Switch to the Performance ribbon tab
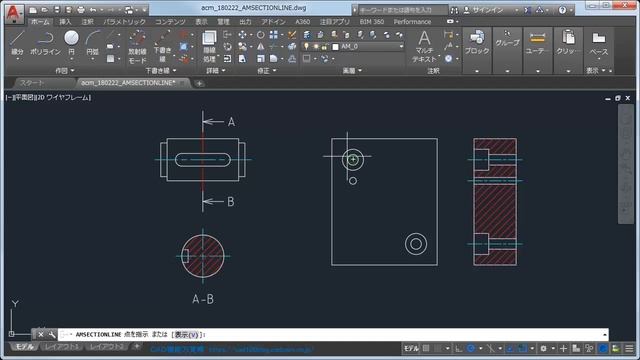Image resolution: width=640 pixels, height=360 pixels. (x=412, y=22)
